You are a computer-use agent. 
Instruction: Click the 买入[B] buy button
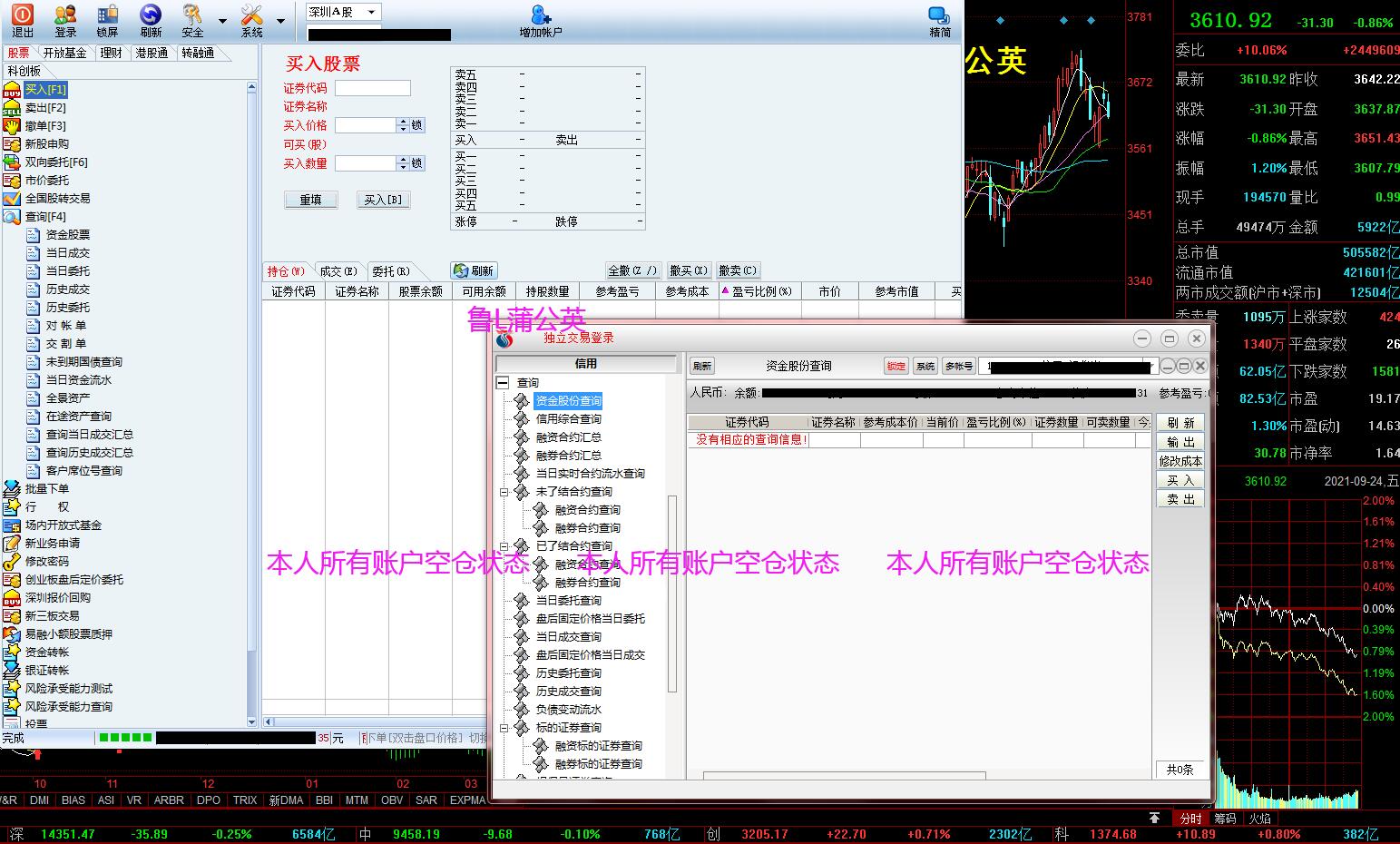coord(383,200)
